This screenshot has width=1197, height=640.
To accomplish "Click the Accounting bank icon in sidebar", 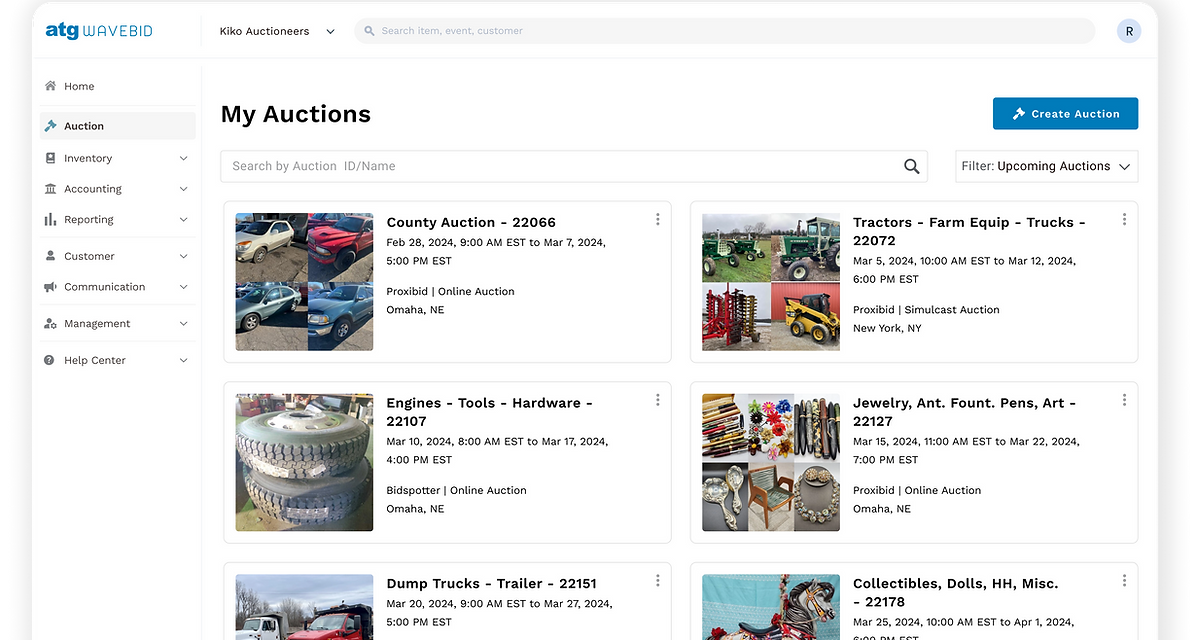I will point(50,189).
